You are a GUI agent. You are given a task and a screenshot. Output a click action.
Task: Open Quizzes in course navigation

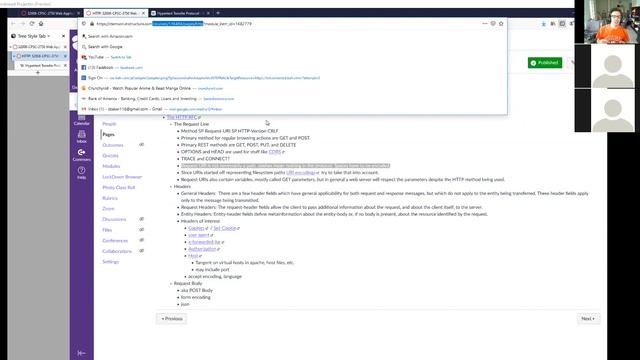click(110, 156)
